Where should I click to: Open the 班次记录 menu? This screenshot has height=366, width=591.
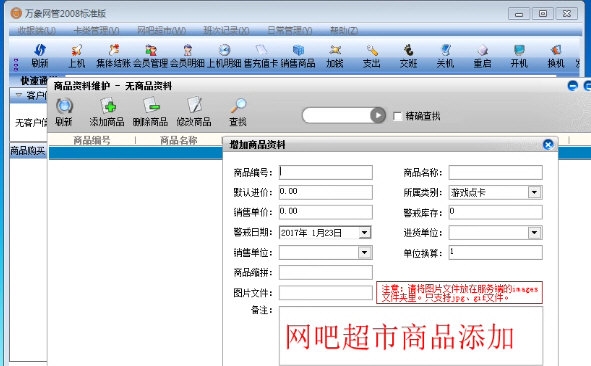[x=226, y=31]
